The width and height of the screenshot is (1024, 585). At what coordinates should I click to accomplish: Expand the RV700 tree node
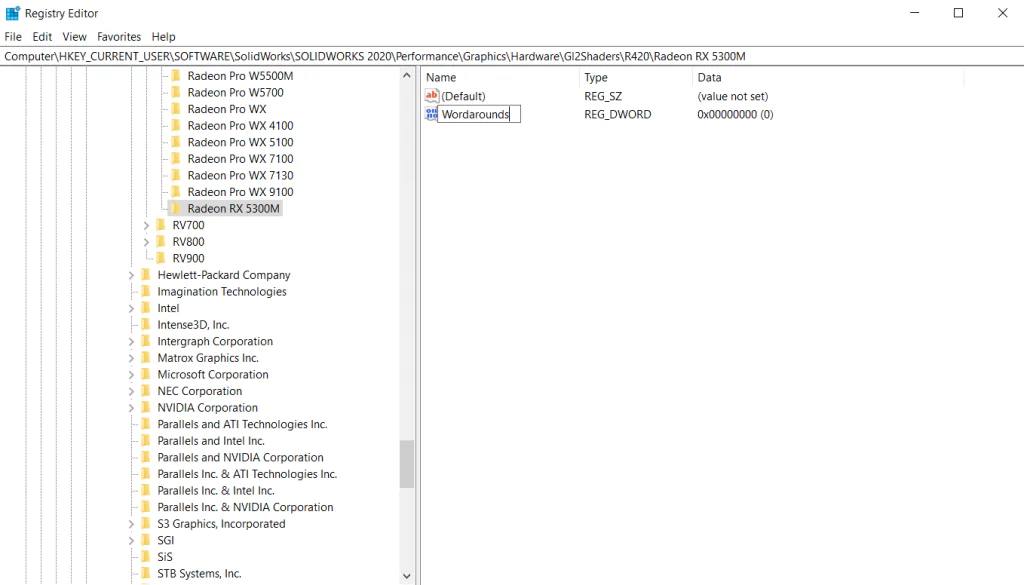pyautogui.click(x=146, y=225)
